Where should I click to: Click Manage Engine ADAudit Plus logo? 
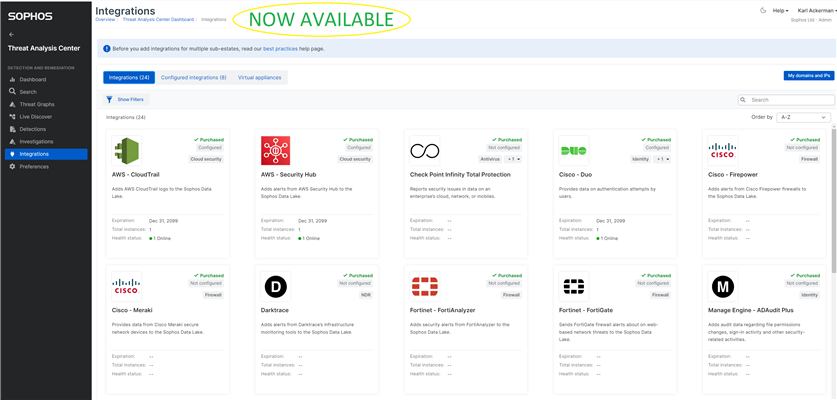[x=722, y=287]
